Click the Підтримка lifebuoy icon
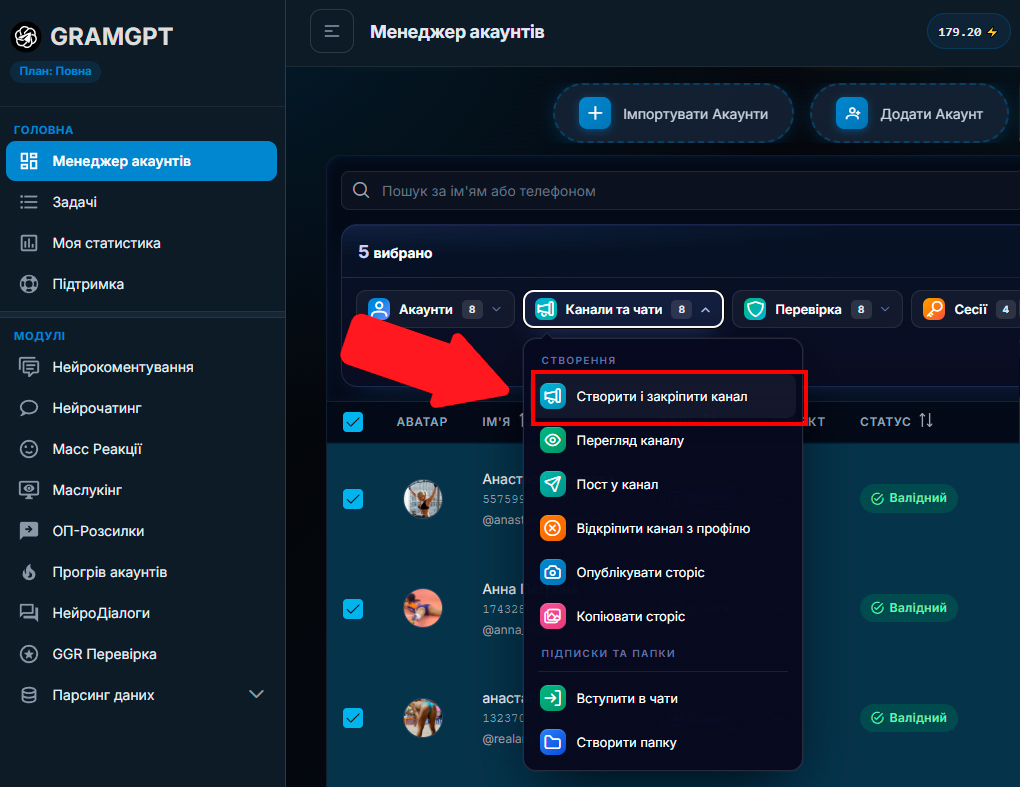 point(29,284)
